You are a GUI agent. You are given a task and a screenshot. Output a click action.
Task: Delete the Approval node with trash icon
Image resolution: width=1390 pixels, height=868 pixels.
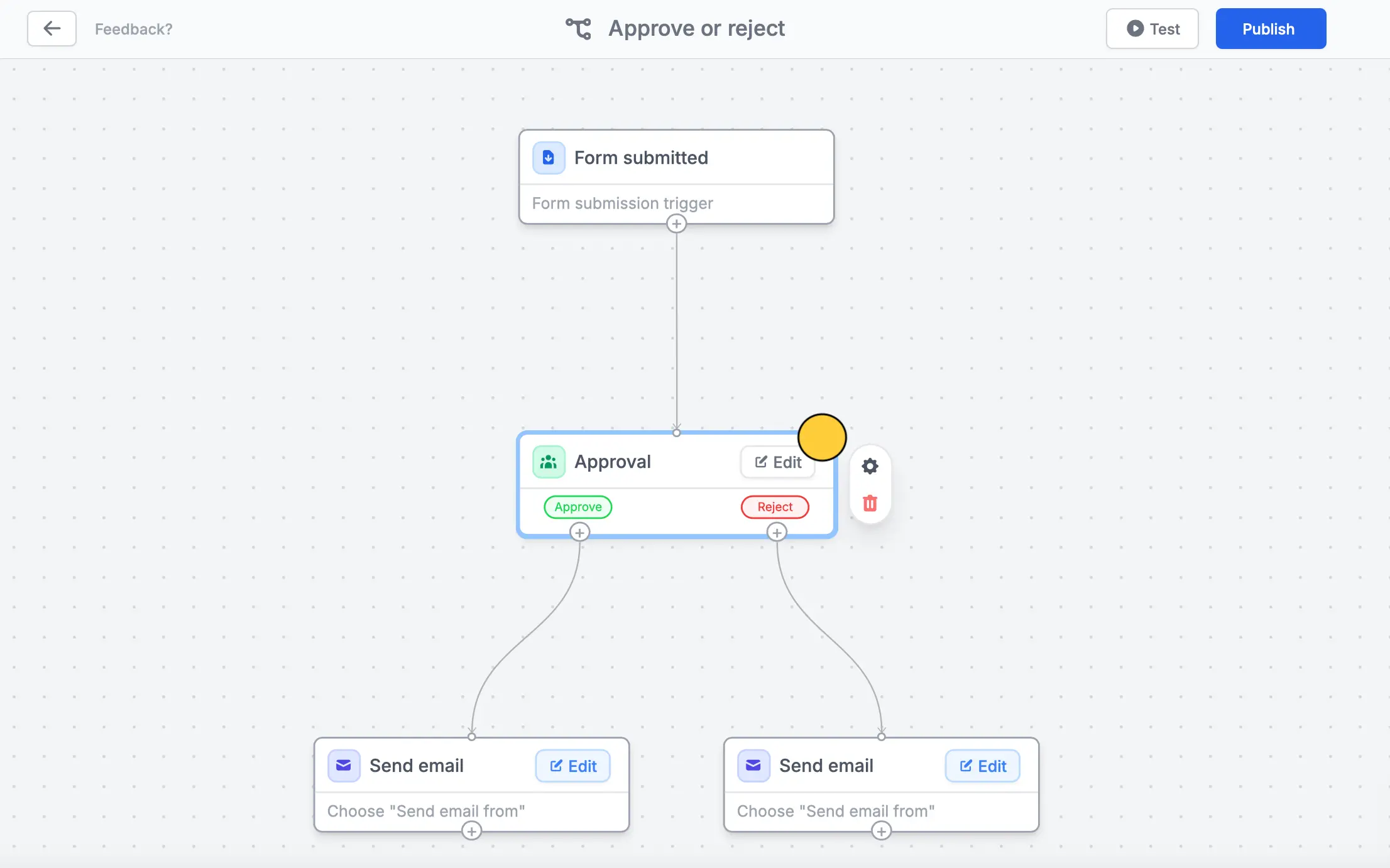pyautogui.click(x=870, y=503)
